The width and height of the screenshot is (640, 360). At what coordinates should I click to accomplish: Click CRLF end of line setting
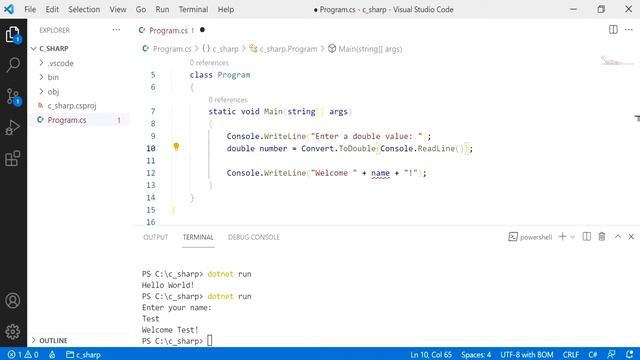coord(571,354)
